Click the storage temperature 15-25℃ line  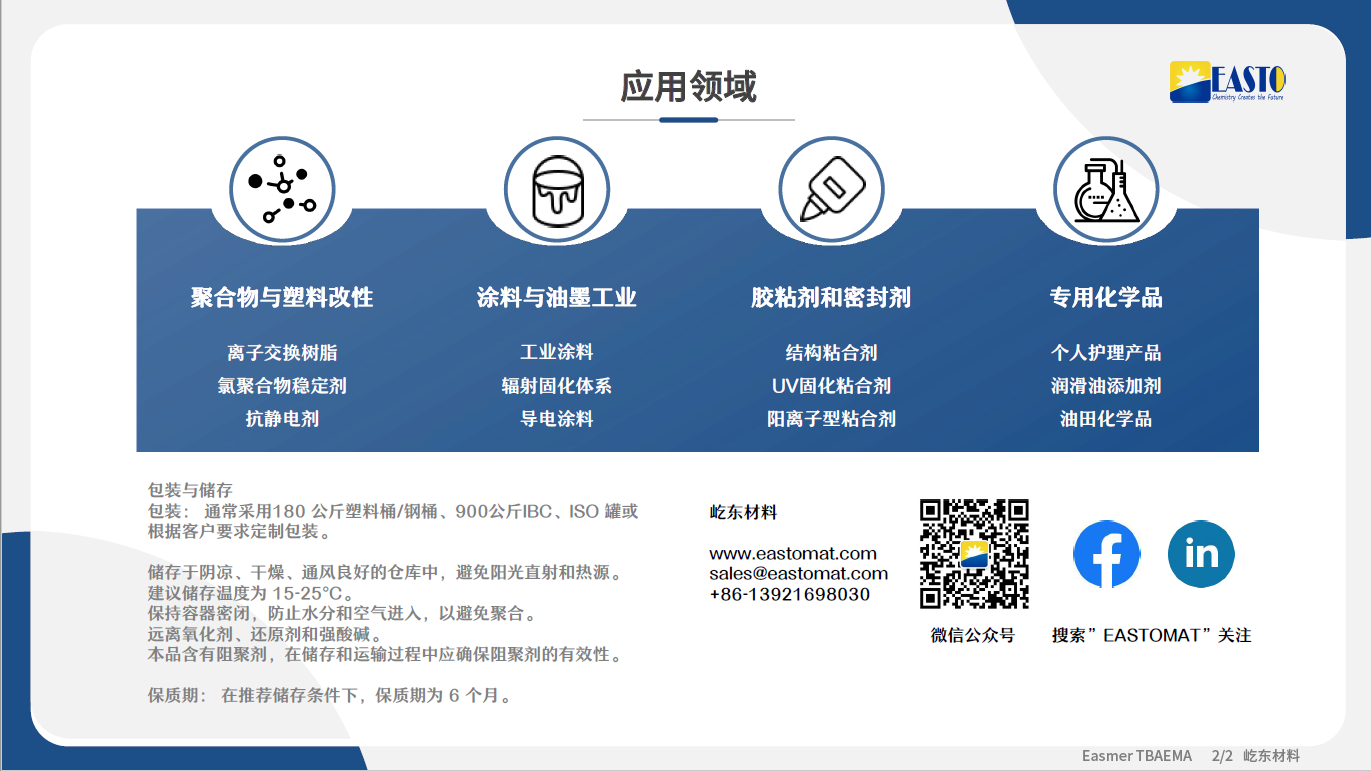click(251, 593)
